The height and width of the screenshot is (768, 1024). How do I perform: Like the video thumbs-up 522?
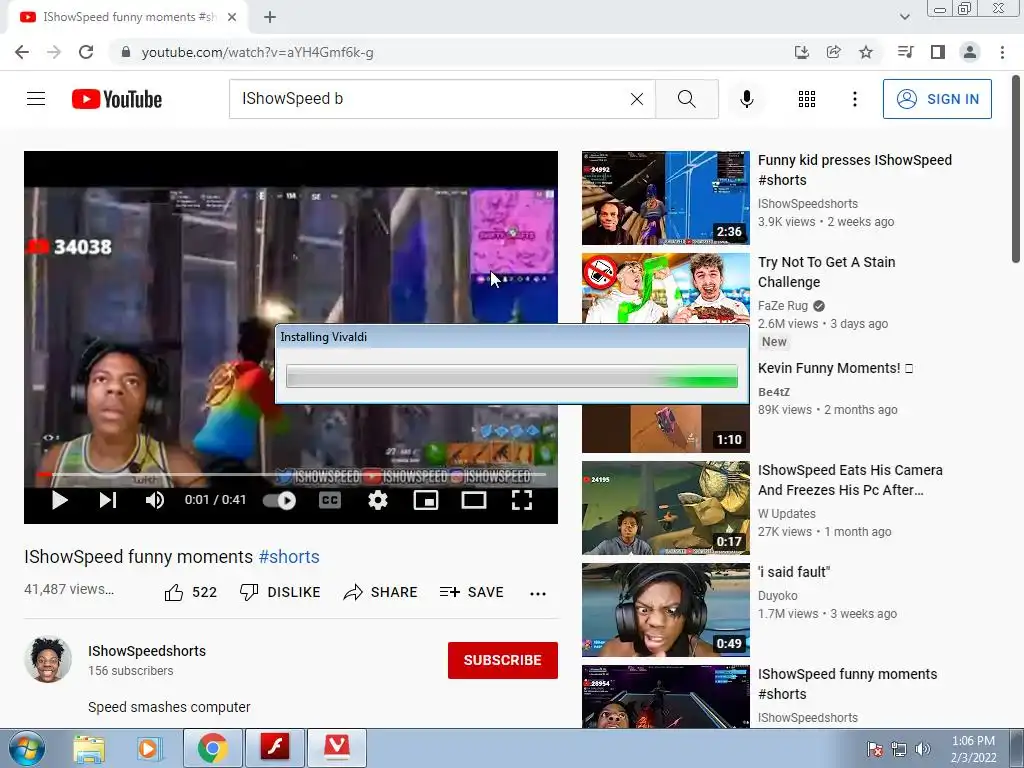point(190,592)
